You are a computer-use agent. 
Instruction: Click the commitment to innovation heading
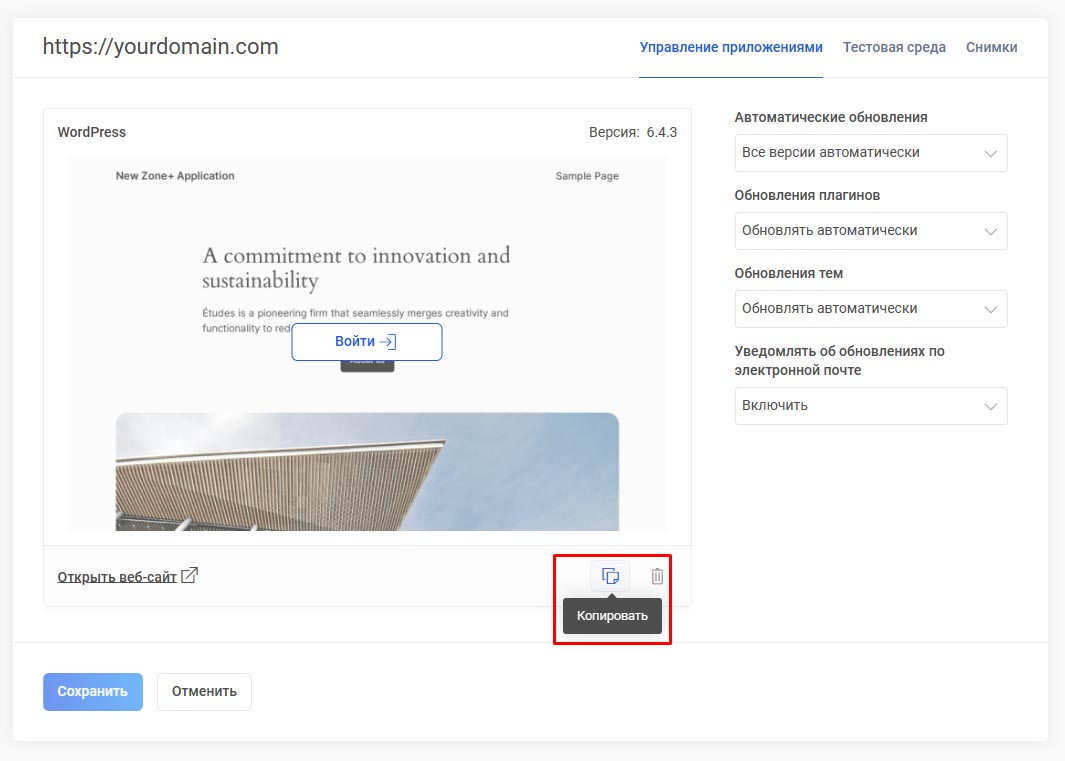click(356, 267)
